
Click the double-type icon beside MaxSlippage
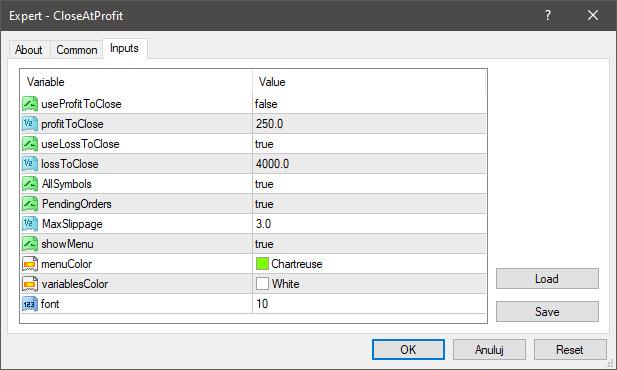[30, 224]
